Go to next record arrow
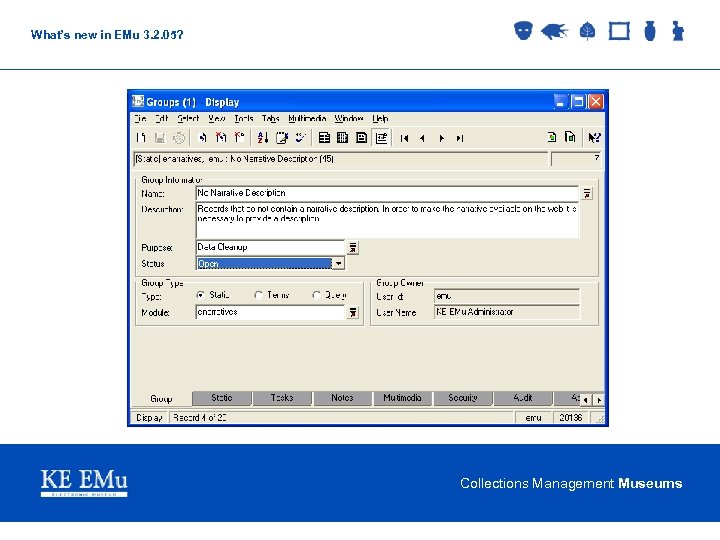Viewport: 720px width, 540px height. pyautogui.click(x=441, y=138)
